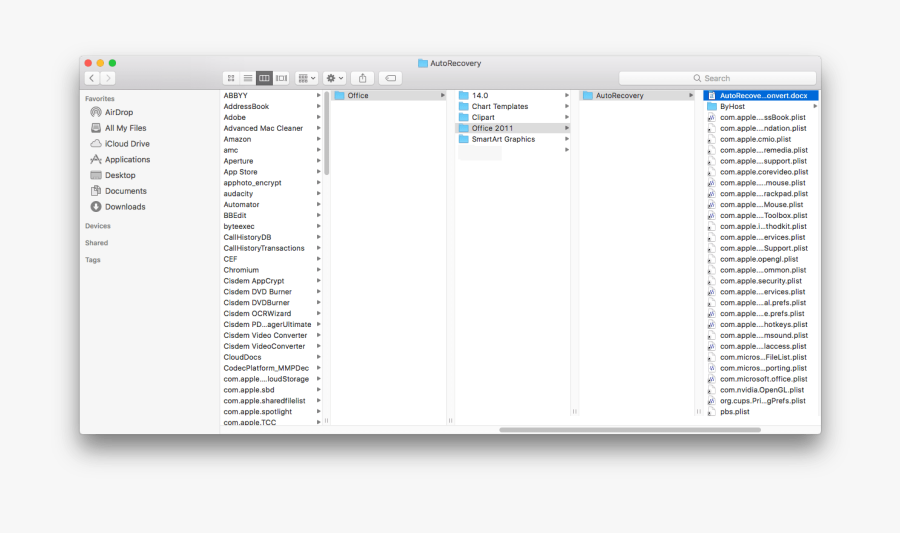Image resolution: width=900 pixels, height=533 pixels.
Task: Click the Share toolbar button
Action: (x=363, y=78)
